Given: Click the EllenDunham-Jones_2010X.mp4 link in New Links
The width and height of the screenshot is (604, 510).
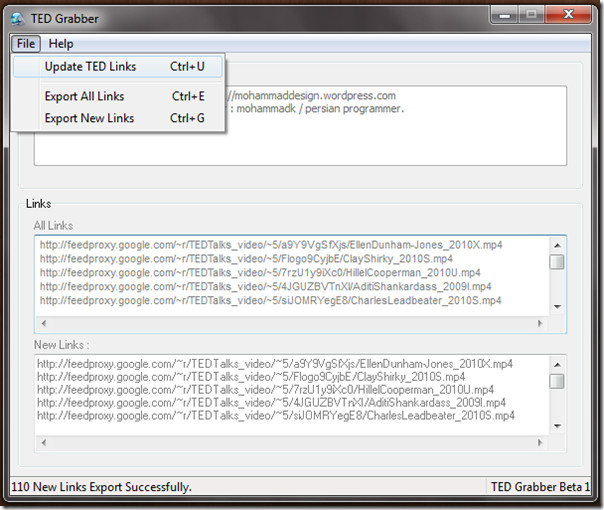Looking at the screenshot, I should point(275,364).
